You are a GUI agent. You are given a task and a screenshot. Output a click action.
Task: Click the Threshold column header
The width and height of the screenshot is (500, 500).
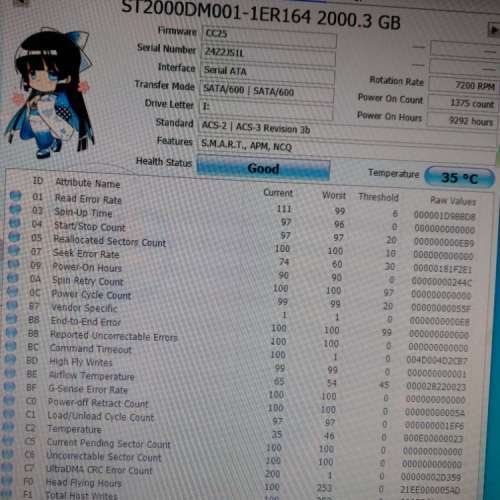click(378, 197)
